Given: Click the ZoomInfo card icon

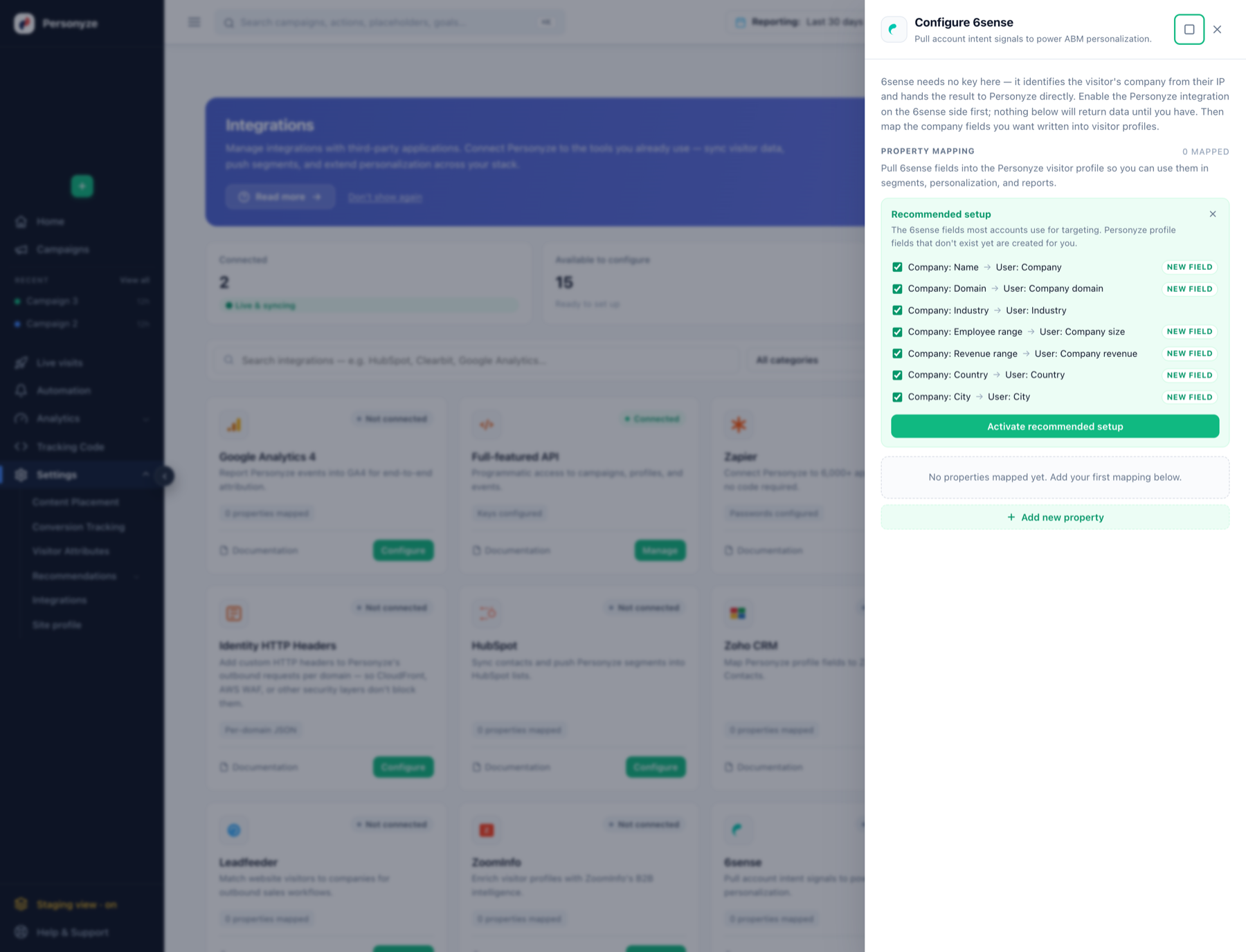Looking at the screenshot, I should tap(487, 830).
